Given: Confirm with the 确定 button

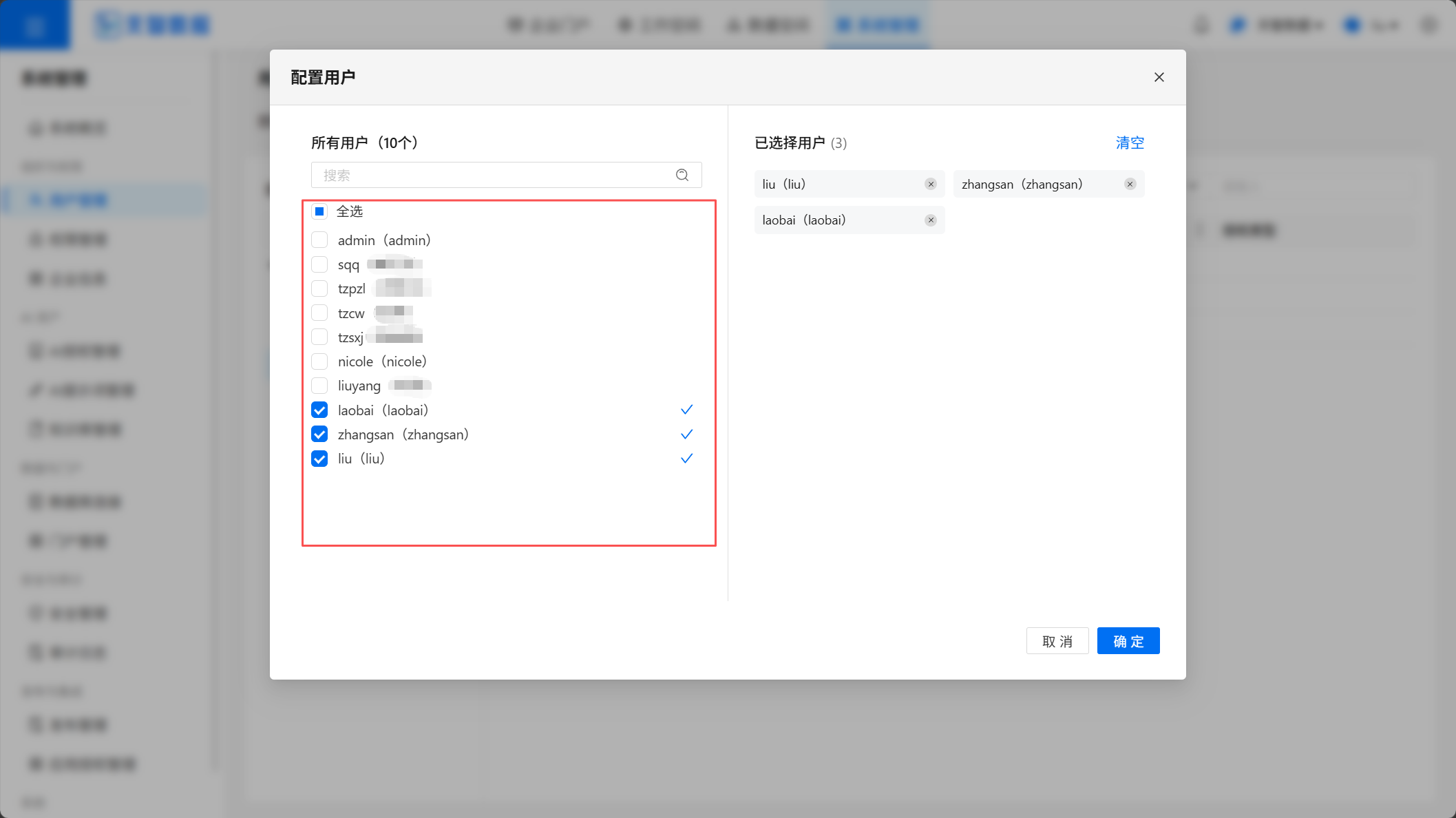Looking at the screenshot, I should point(1128,641).
